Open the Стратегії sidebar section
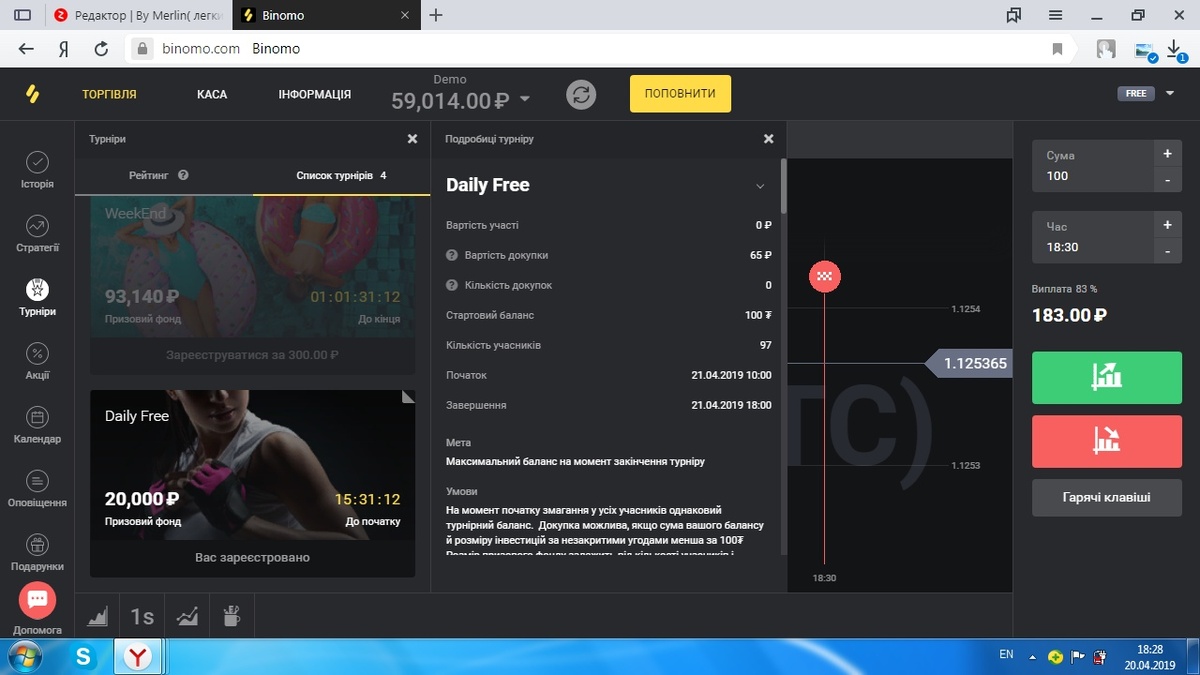Viewport: 1200px width, 675px height. click(37, 233)
